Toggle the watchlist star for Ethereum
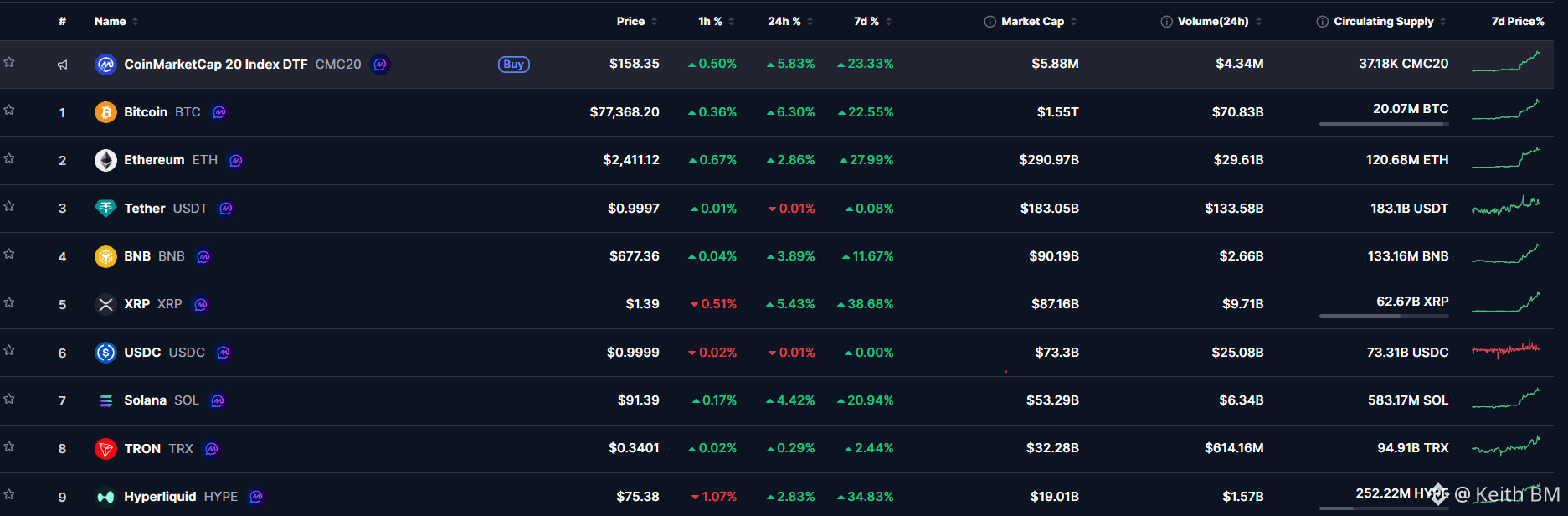Viewport: 1568px width, 516px height. pos(9,158)
